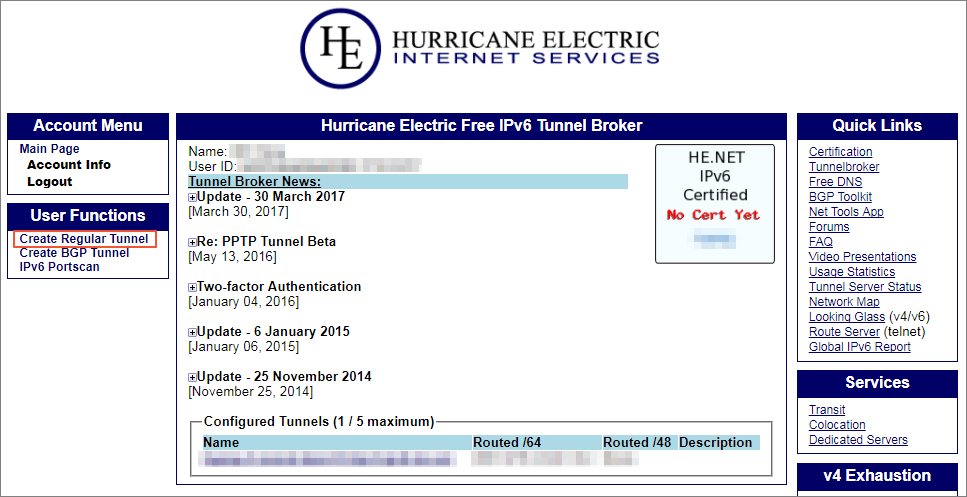The image size is (967, 497).
Task: Expand the Two-factor Authentication news item
Action: tap(192, 287)
